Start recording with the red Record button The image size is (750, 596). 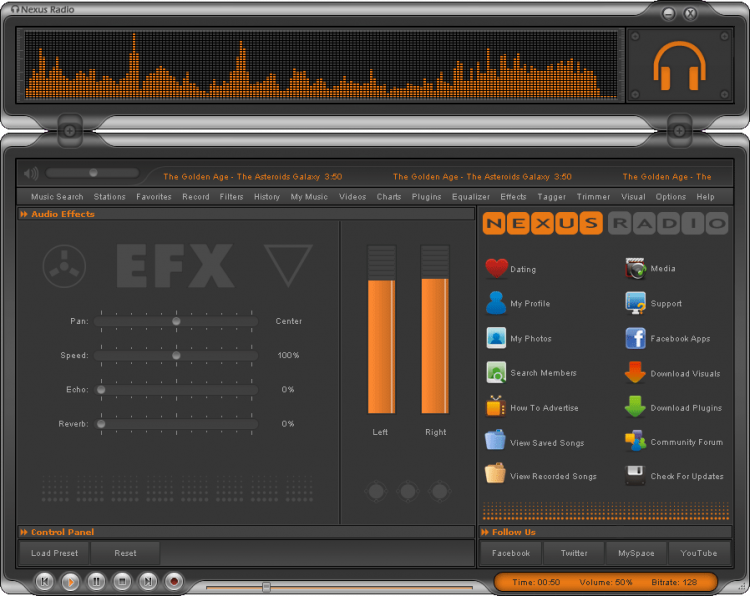click(174, 581)
